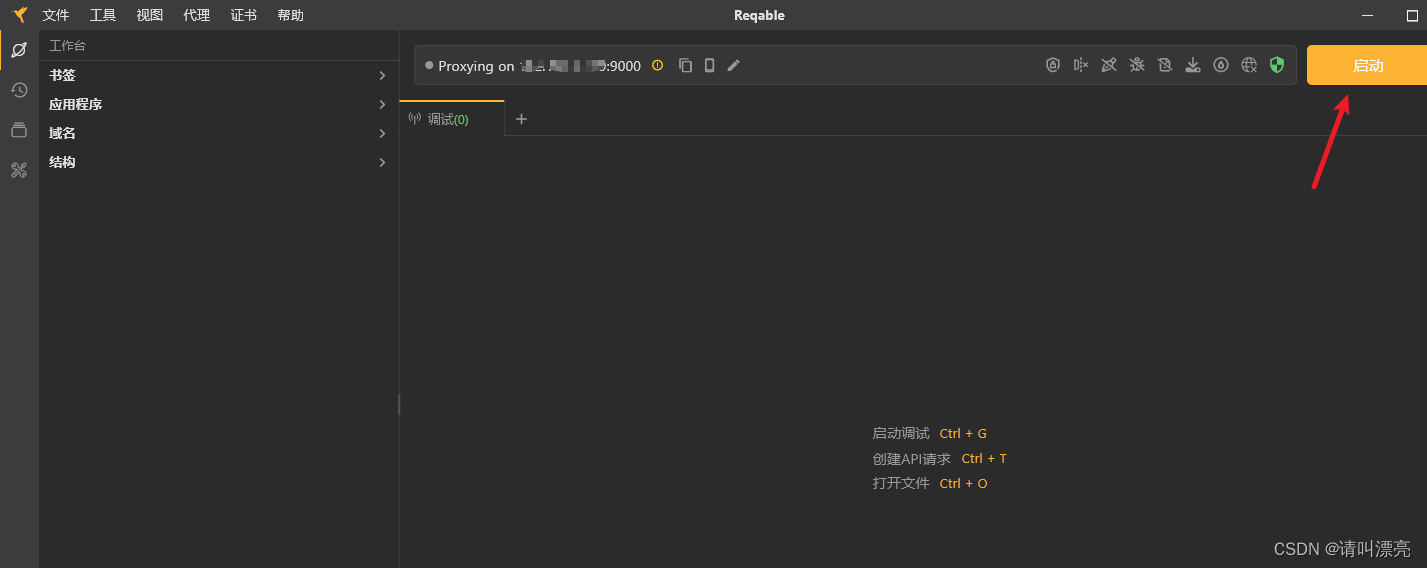Minimize the Reqable window
This screenshot has width=1427, height=568.
click(1368, 15)
